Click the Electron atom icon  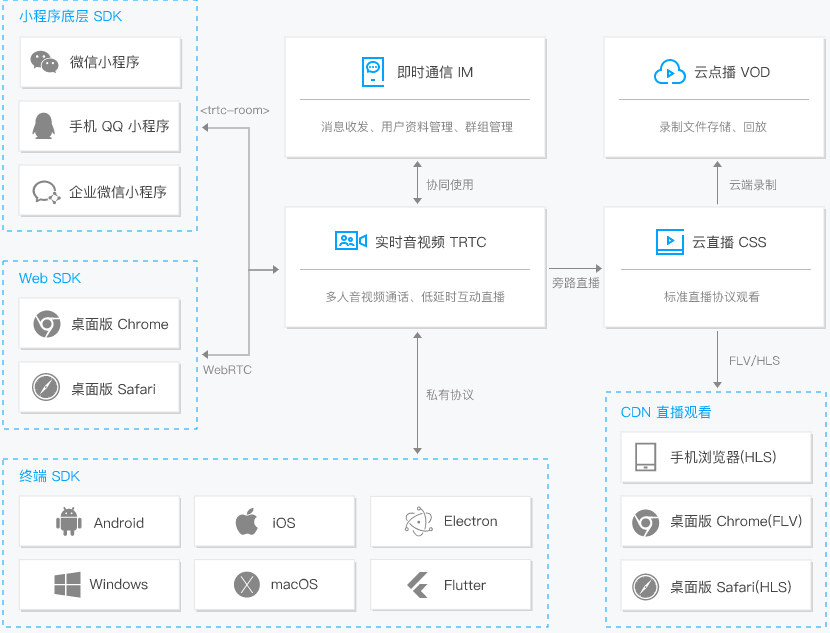click(x=419, y=521)
